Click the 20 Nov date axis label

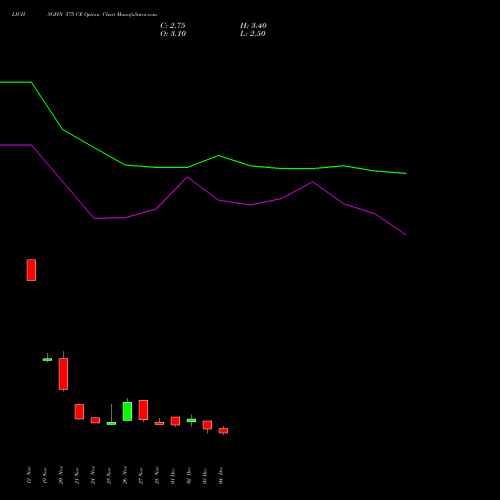click(61, 476)
